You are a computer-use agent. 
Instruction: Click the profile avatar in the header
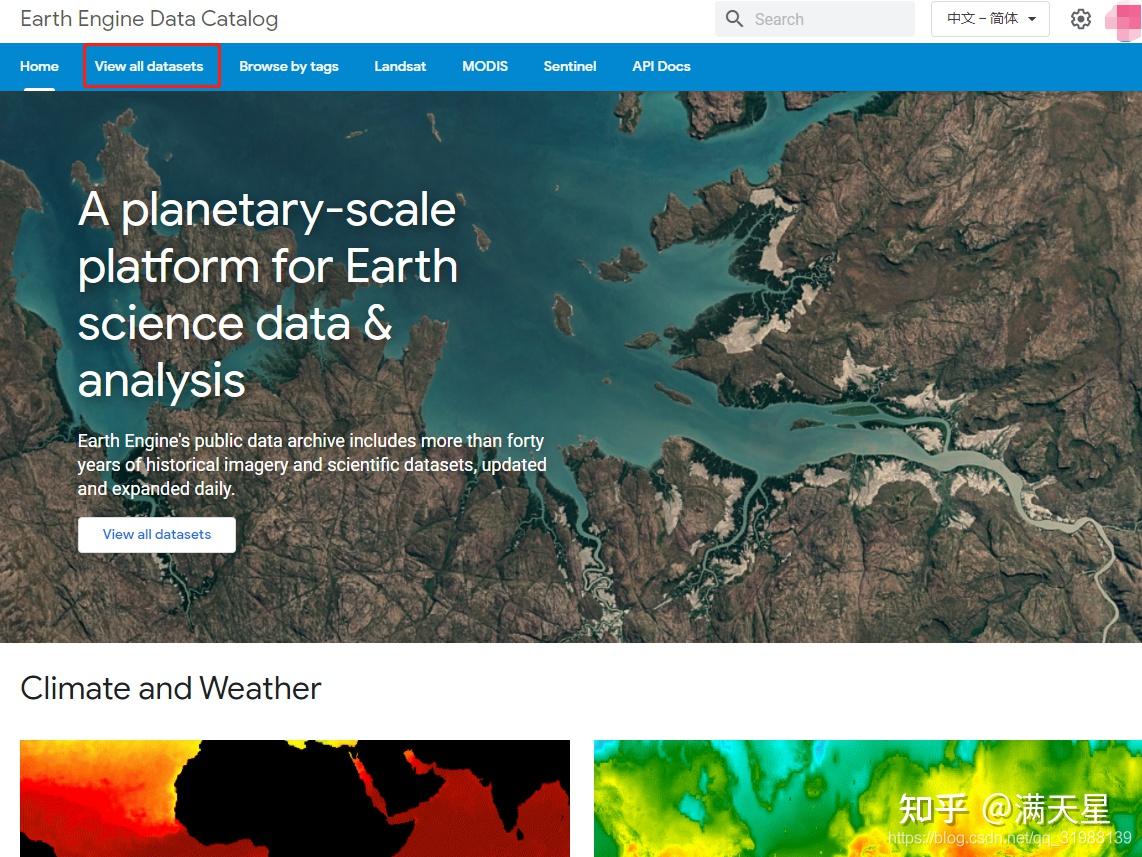pyautogui.click(x=1124, y=19)
